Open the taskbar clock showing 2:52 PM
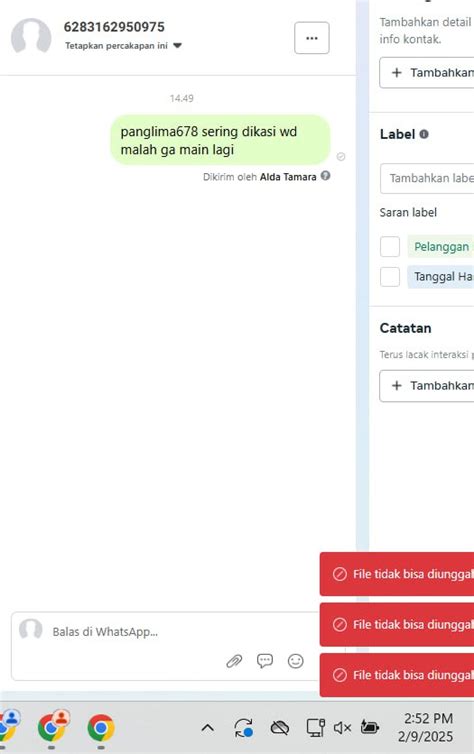474x754 pixels. pyautogui.click(x=427, y=728)
